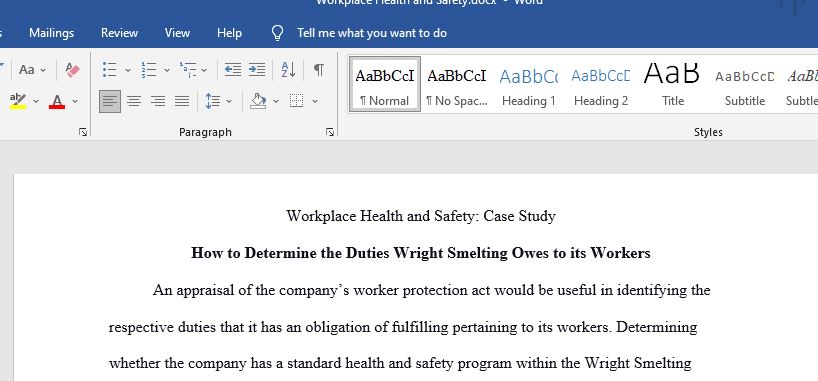Expand the numbering library dropdown

pos(167,70)
